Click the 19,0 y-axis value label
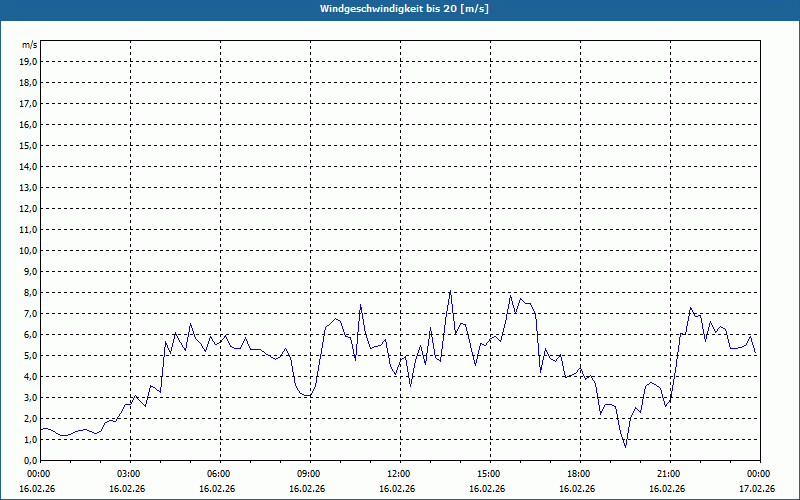The height and width of the screenshot is (500, 800). click(28, 61)
